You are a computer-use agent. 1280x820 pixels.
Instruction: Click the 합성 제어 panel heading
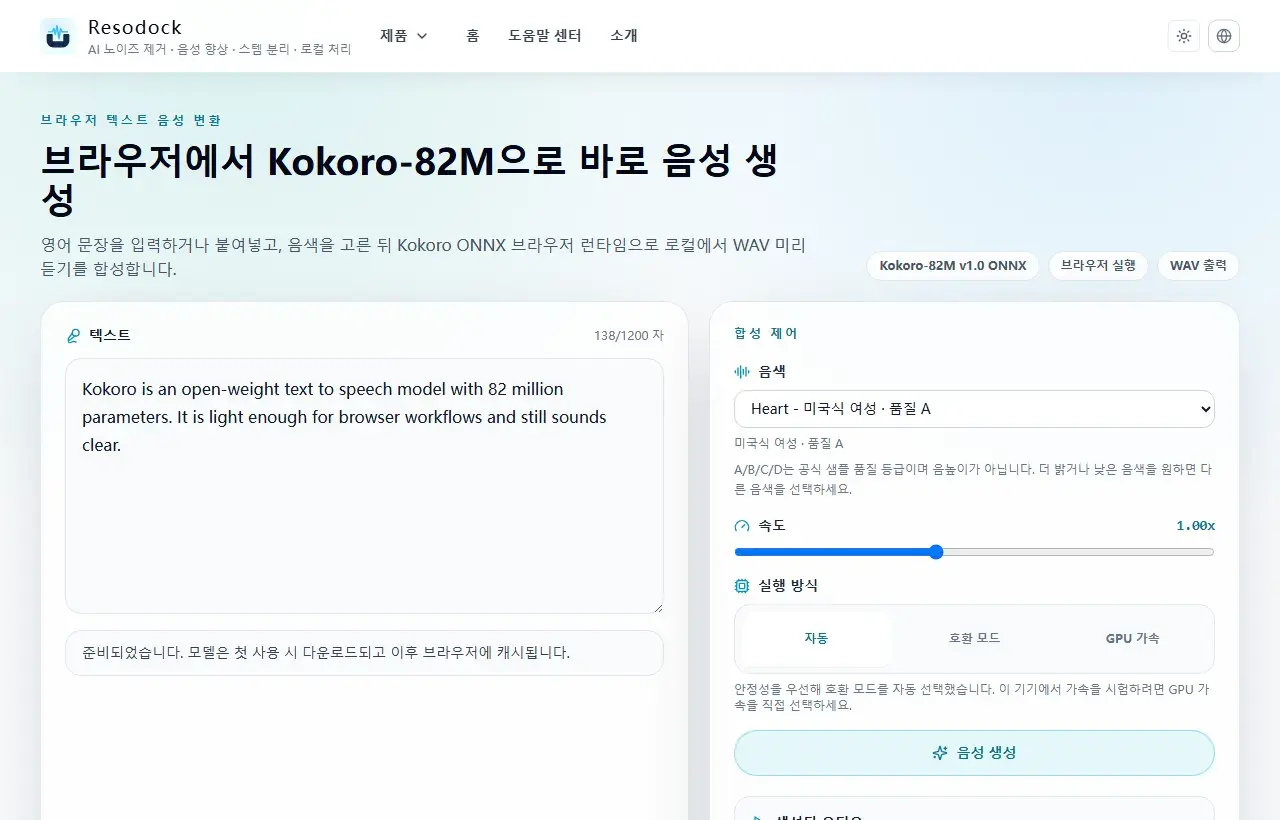pyautogui.click(x=766, y=334)
